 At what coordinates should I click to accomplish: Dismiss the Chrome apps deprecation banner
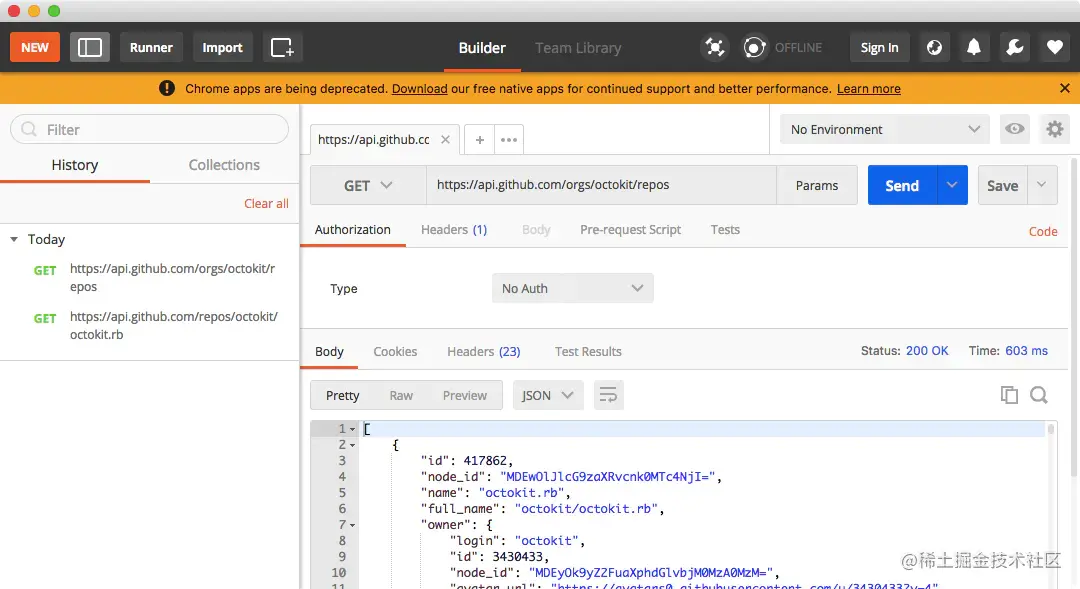[1064, 88]
